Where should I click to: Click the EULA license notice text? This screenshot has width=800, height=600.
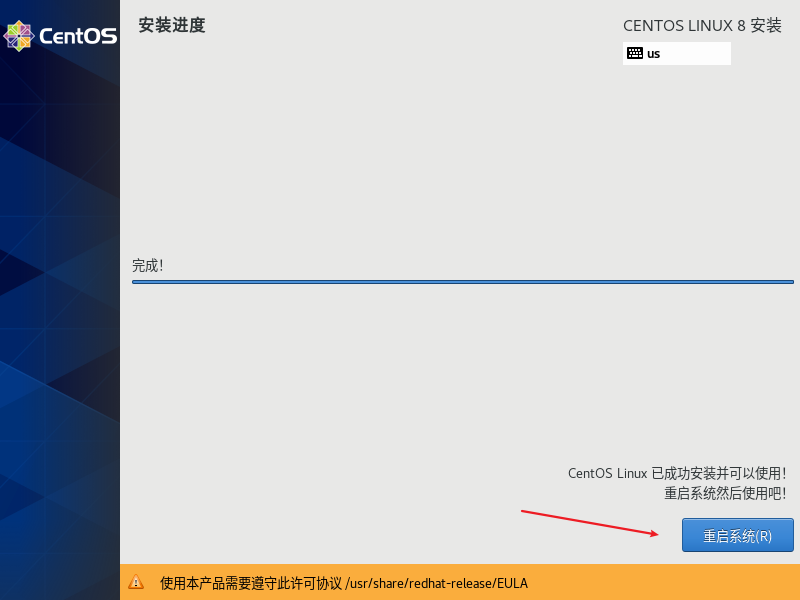[344, 583]
